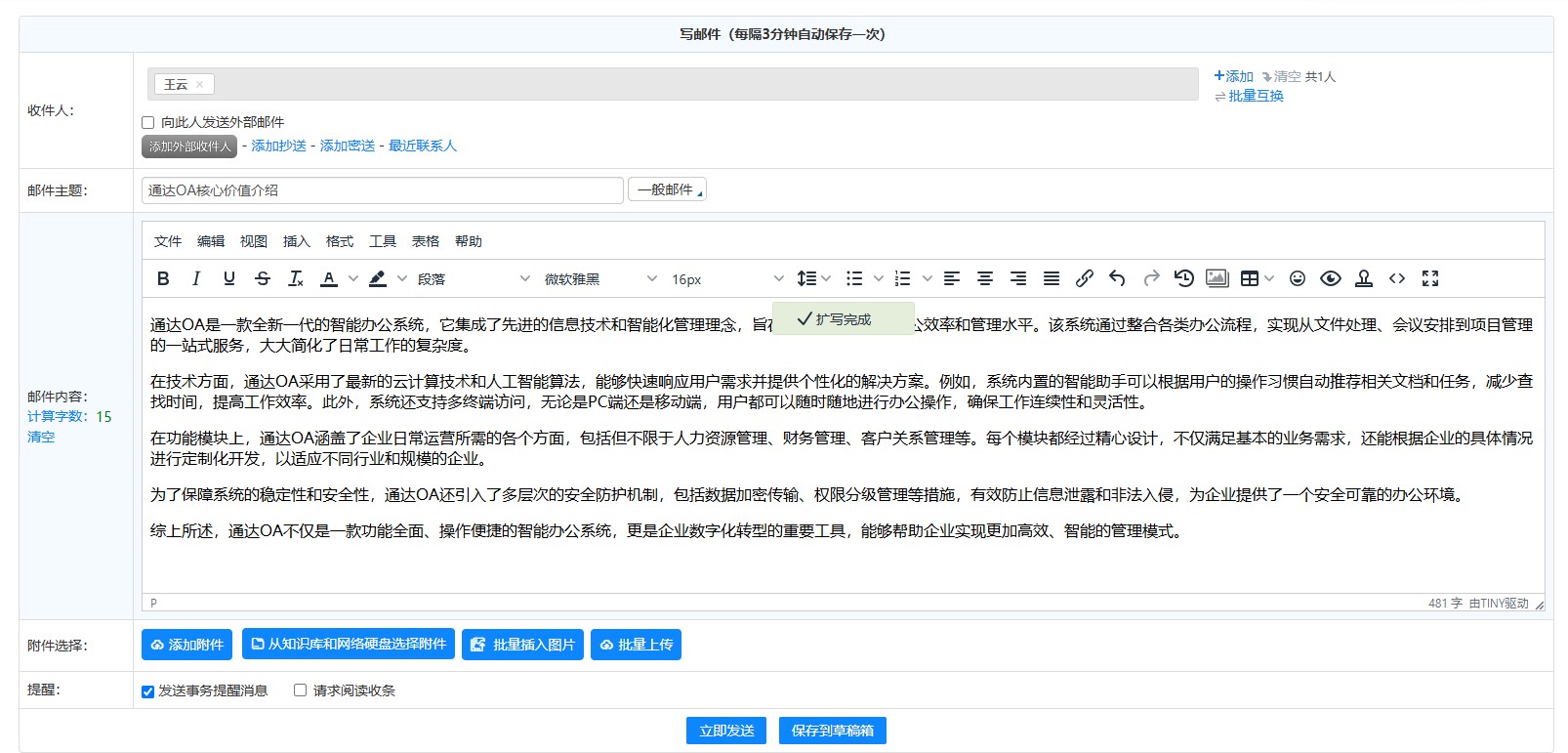Open the 插入 menu

[x=297, y=241]
